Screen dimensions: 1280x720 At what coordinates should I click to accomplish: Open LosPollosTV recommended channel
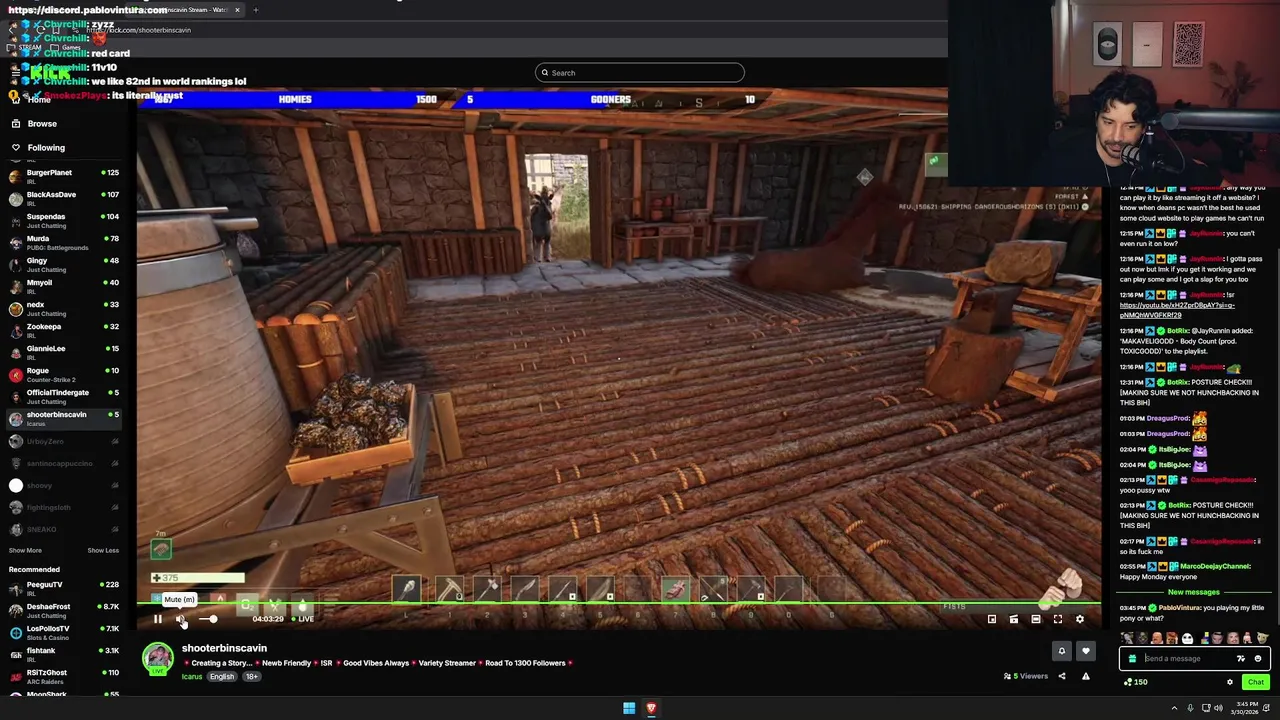(62, 632)
